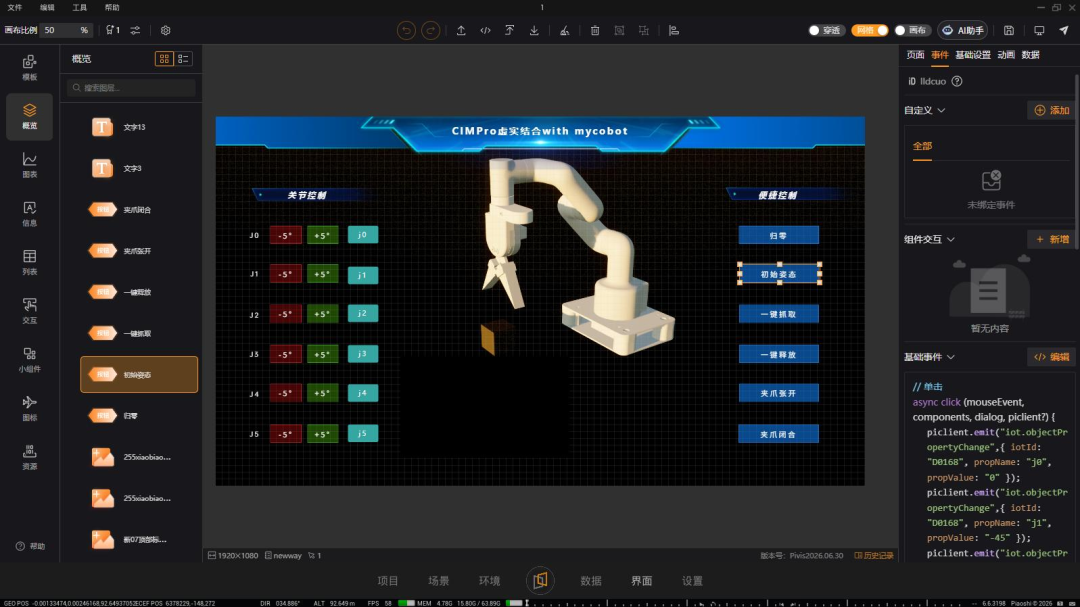Open the 图表 charts sidebar panel
Viewport: 1080px width, 607px height.
tap(30, 165)
